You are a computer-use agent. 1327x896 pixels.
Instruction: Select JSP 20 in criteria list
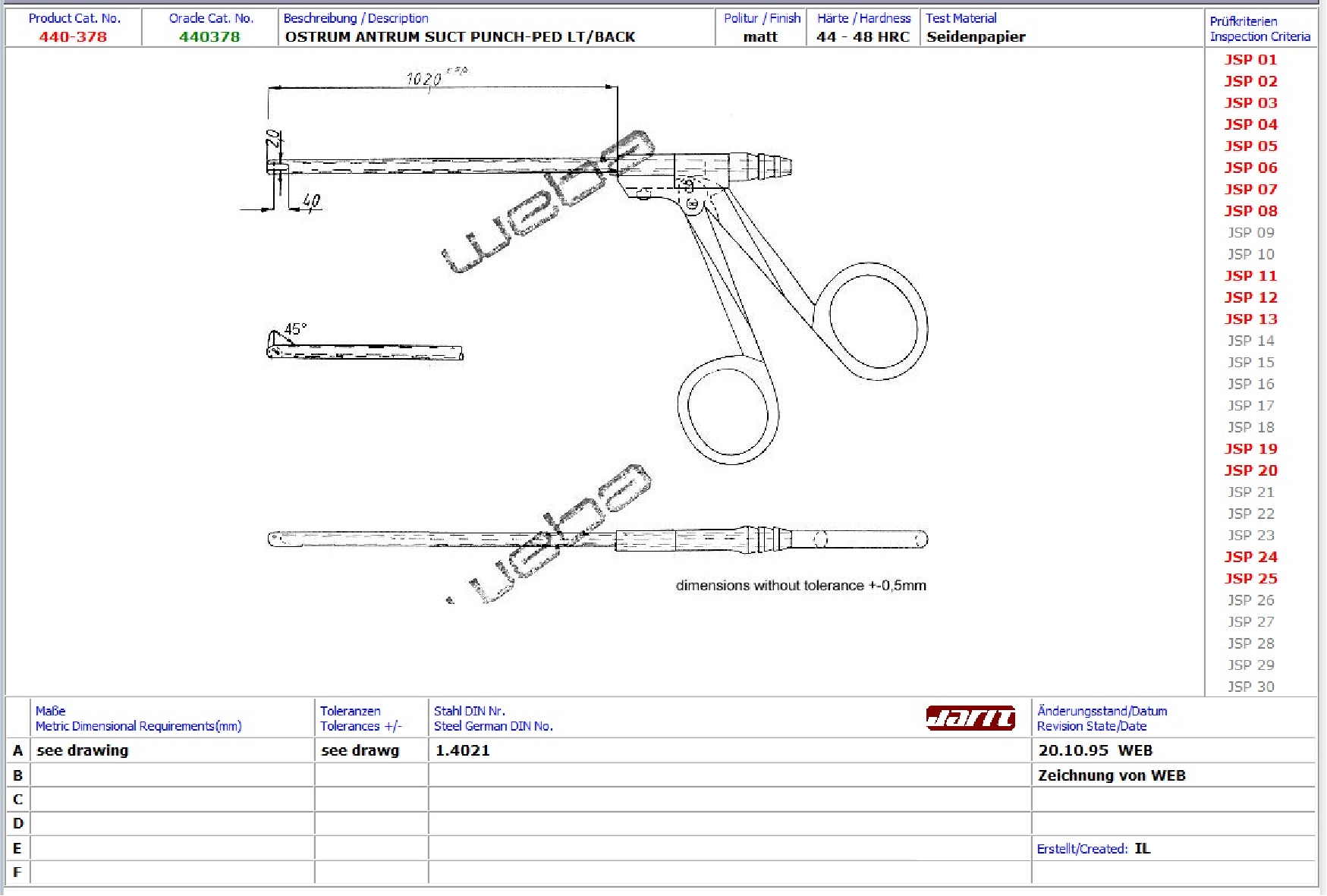pos(1250,470)
